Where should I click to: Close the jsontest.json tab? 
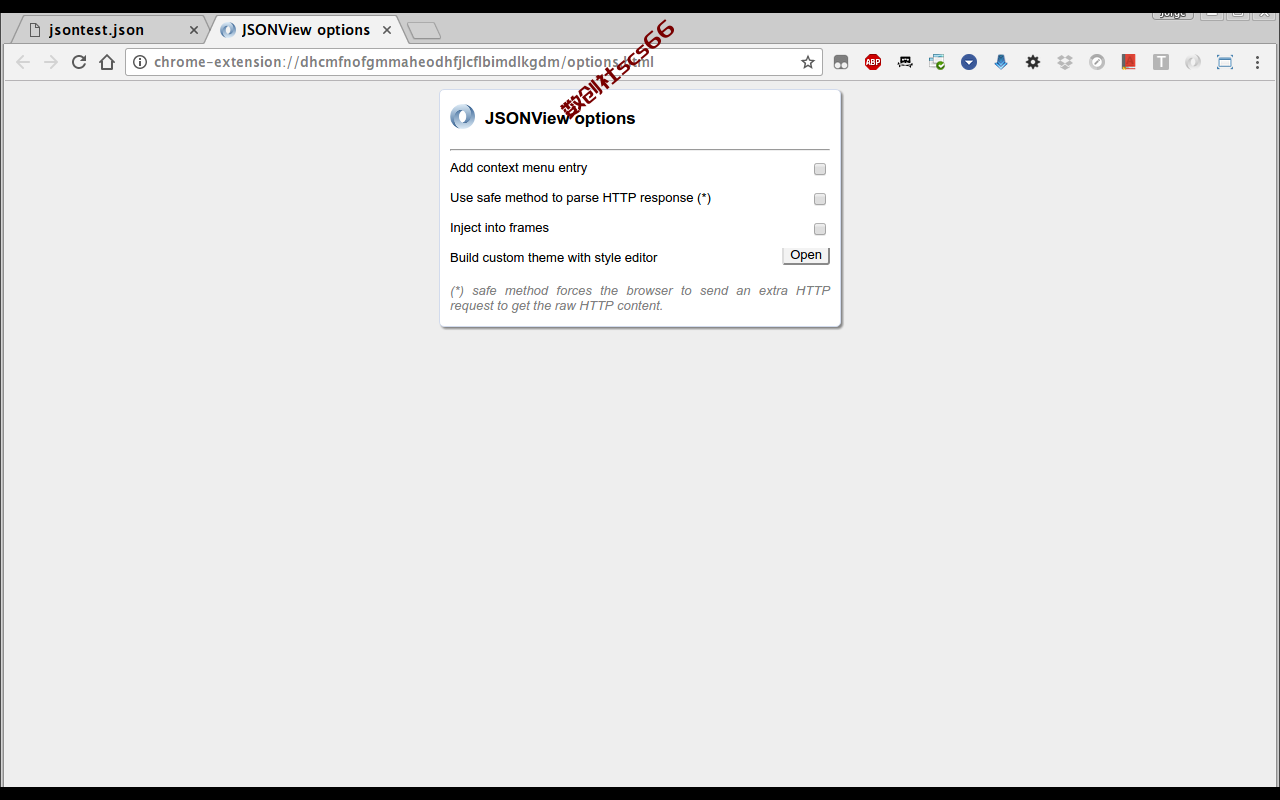click(x=194, y=30)
